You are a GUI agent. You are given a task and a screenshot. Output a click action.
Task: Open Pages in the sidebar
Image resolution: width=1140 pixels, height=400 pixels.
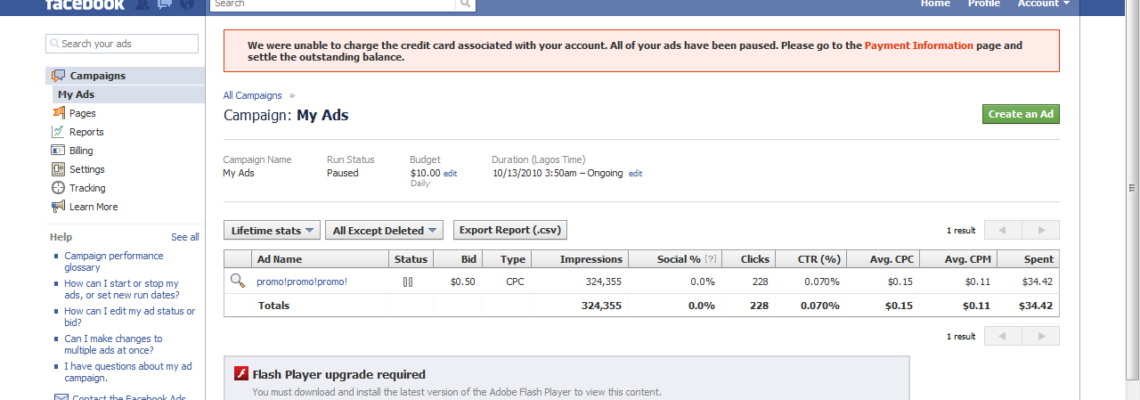(x=82, y=113)
